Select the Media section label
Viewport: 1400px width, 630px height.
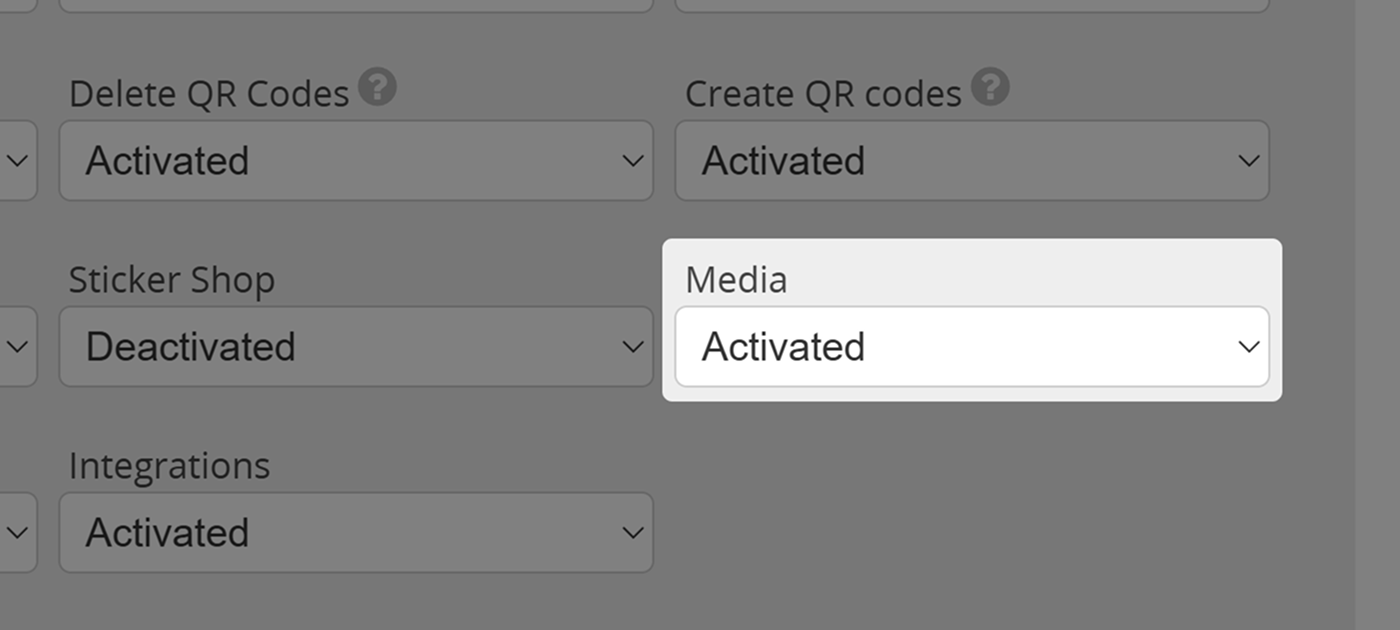tap(736, 280)
